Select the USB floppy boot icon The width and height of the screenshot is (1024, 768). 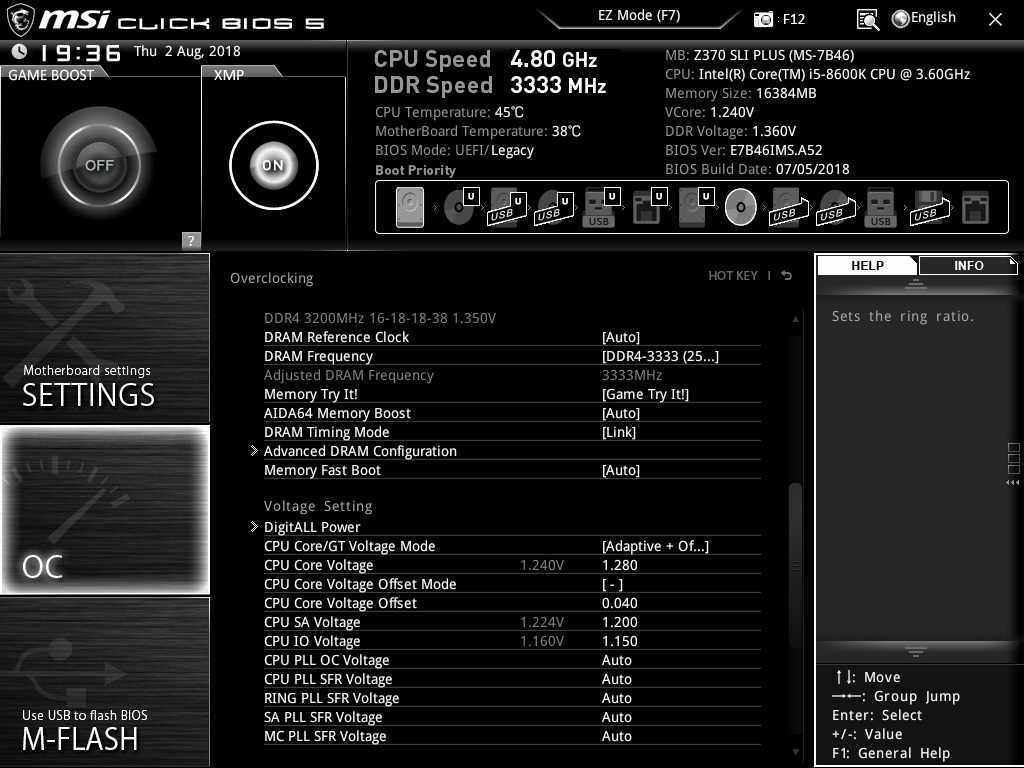929,208
